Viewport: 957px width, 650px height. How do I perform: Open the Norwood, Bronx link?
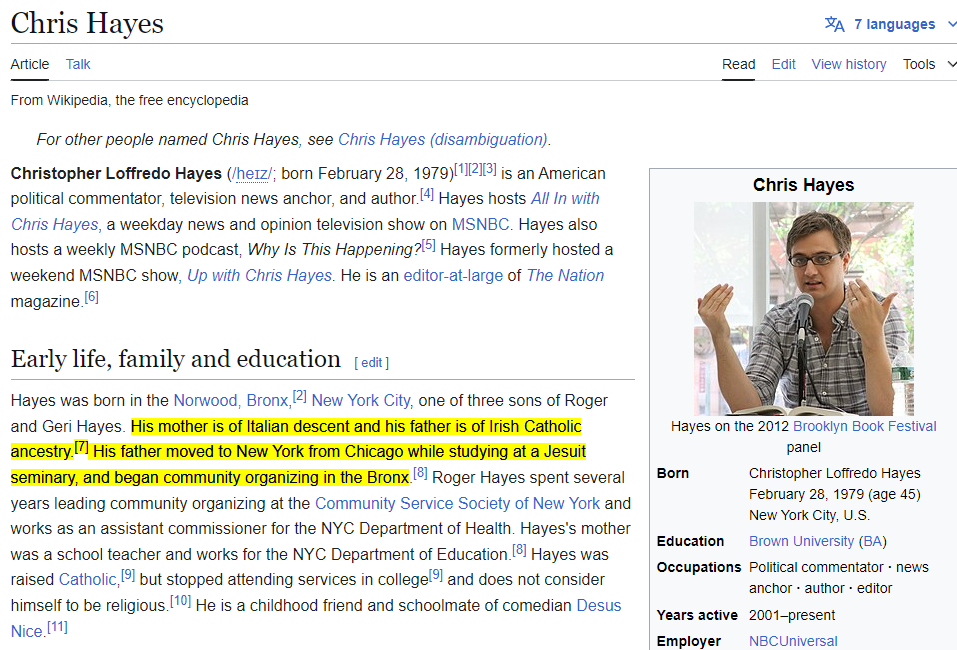pyautogui.click(x=231, y=400)
